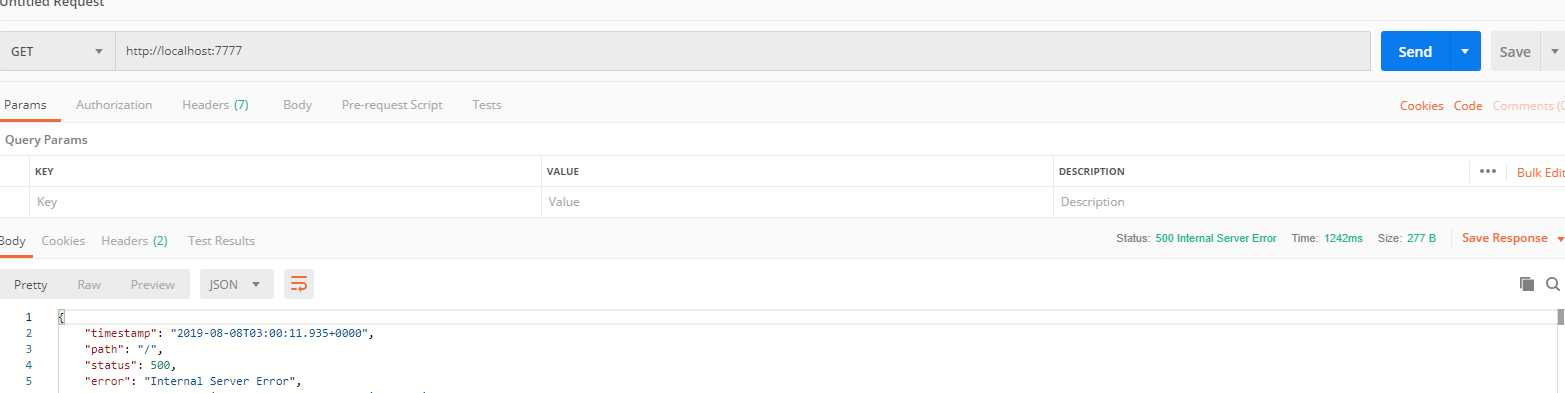Open the request Headers (7) tab
Screen dimensions: 1565x393
click(x=215, y=105)
